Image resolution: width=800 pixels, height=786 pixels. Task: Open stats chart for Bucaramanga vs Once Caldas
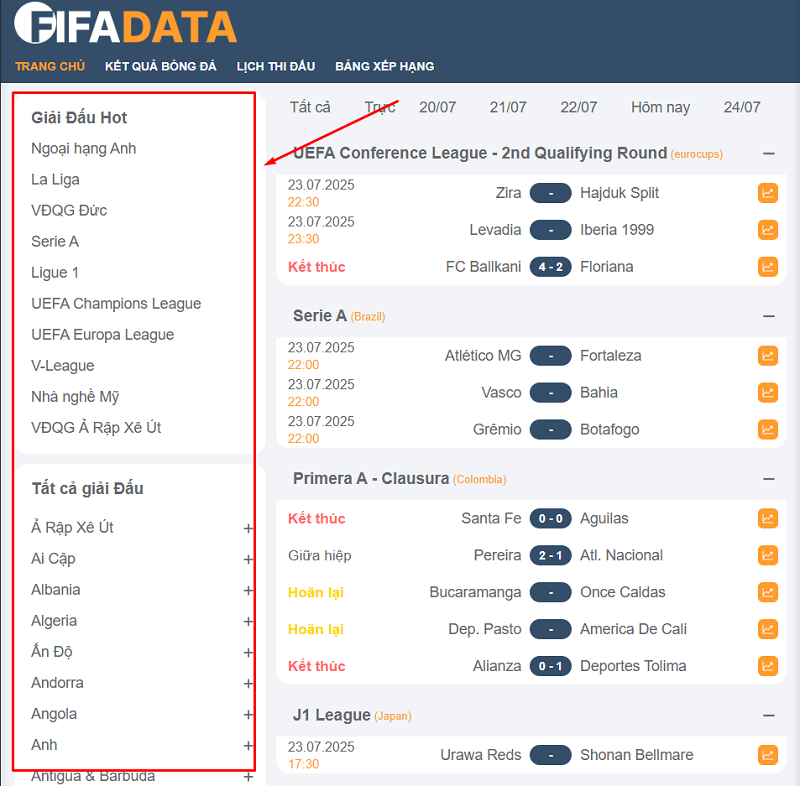pyautogui.click(x=767, y=592)
